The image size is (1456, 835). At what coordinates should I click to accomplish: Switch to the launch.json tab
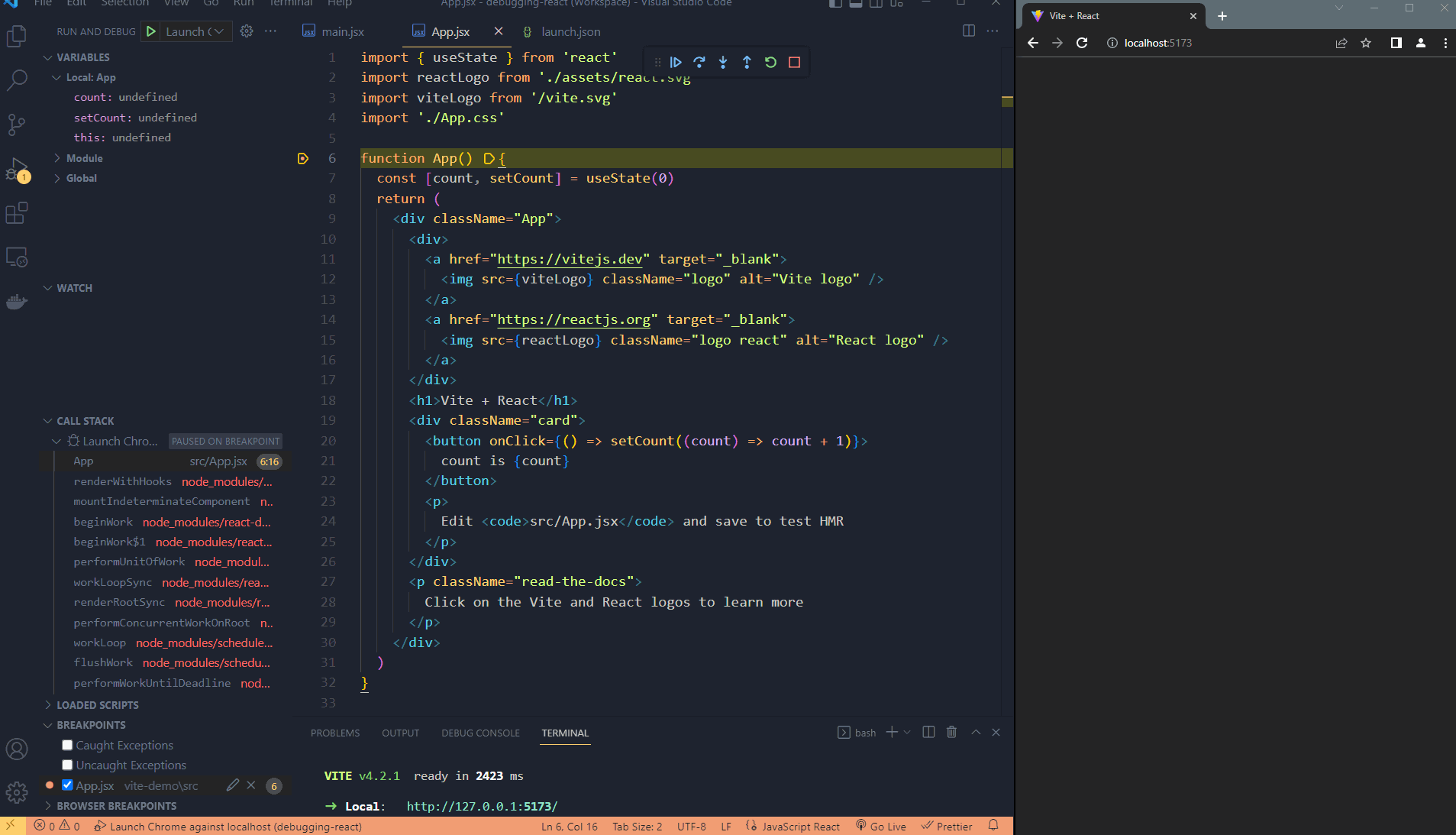[563, 31]
